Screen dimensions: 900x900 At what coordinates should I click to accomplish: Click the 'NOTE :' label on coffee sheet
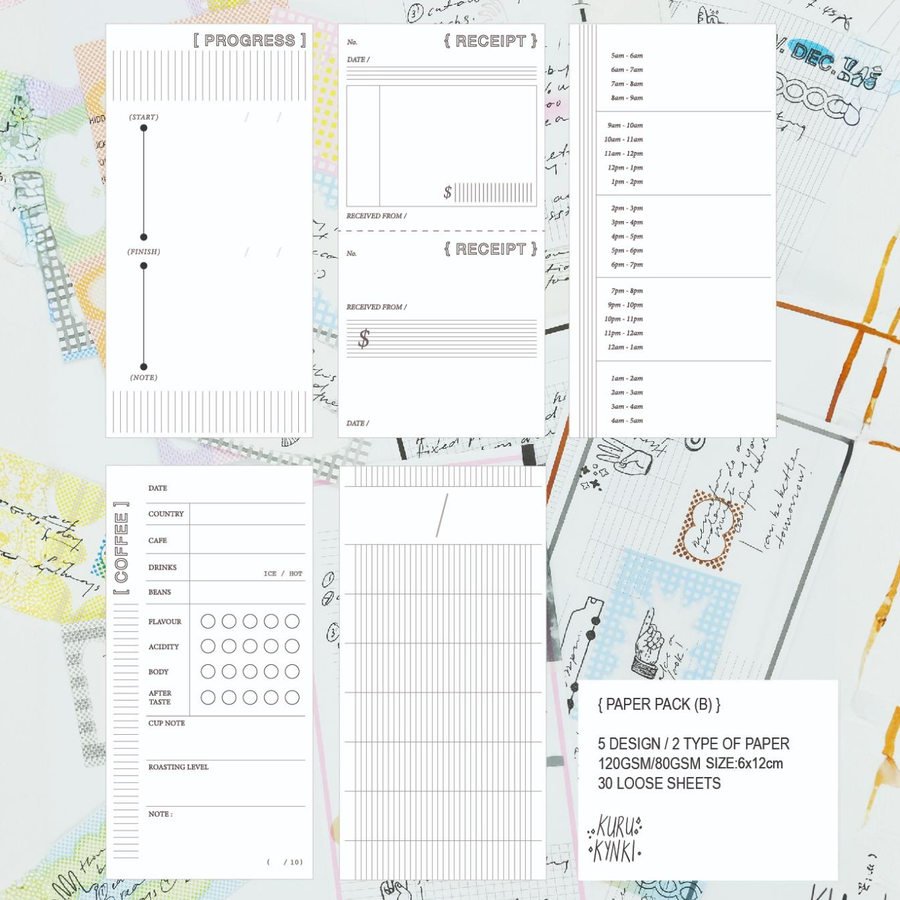pos(160,814)
